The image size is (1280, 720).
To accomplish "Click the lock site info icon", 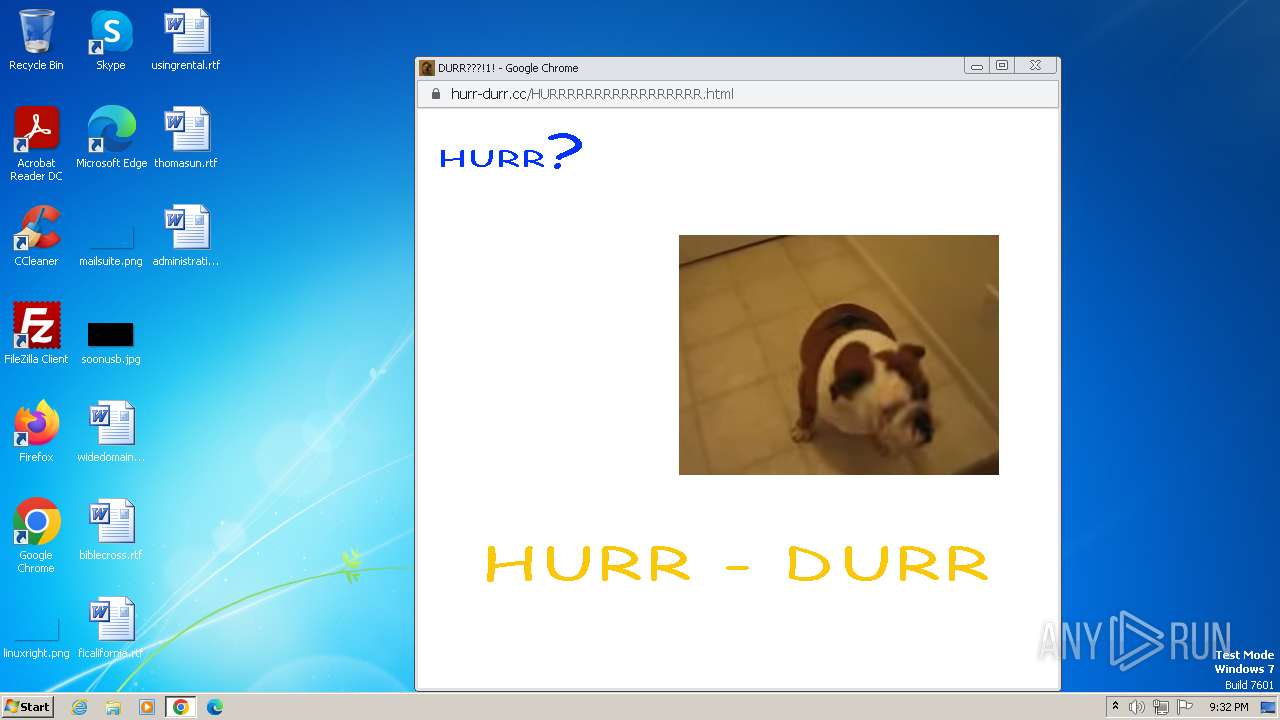I will coord(435,94).
